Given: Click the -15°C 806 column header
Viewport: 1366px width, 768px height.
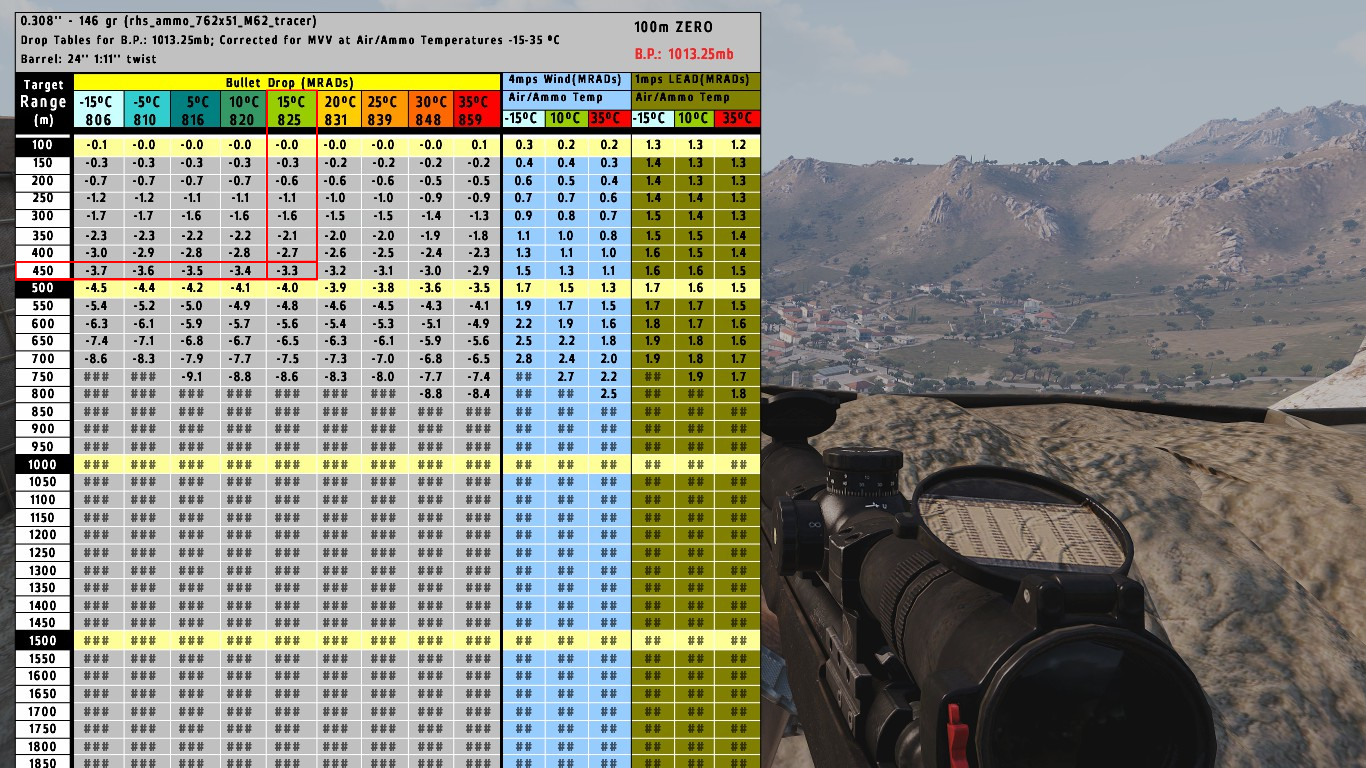Looking at the screenshot, I should 98,110.
